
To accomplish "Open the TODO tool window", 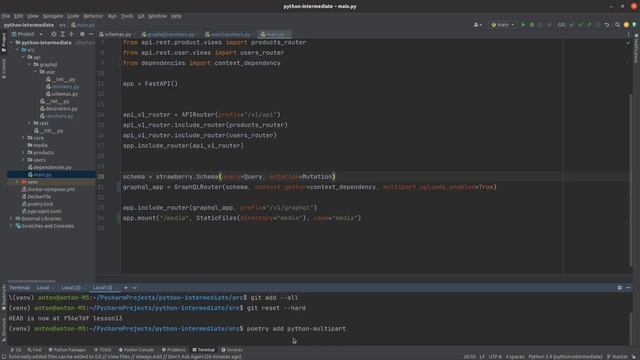I will (102, 350).
